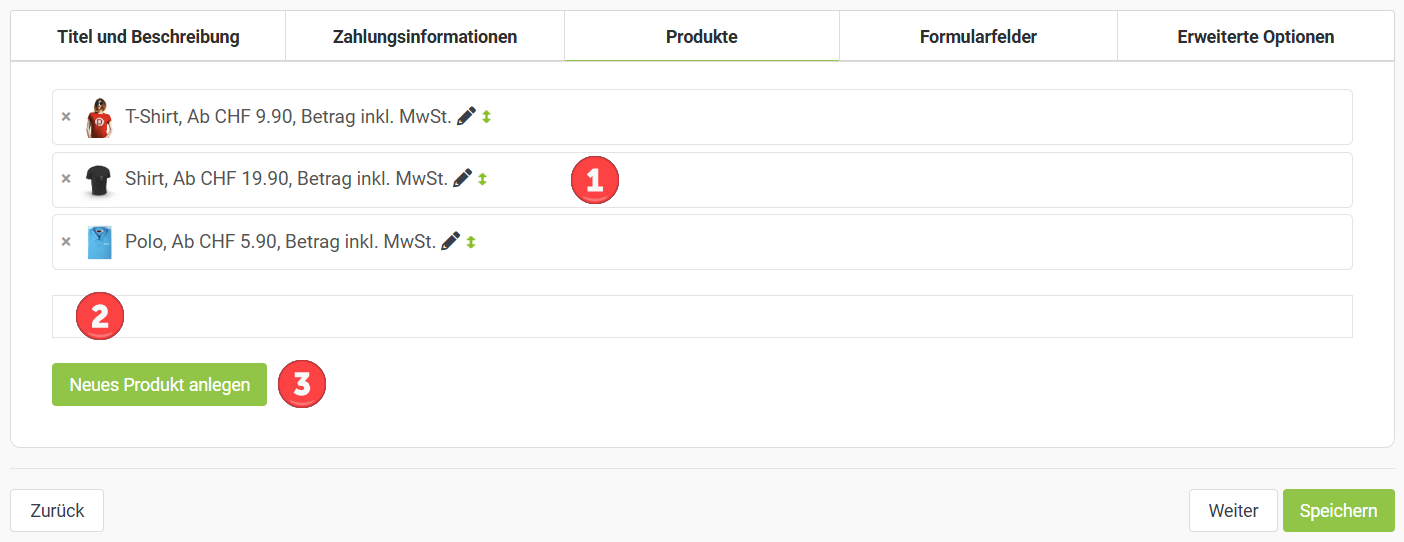This screenshot has height=542, width=1404.
Task: Click the blue Polo product thumbnail
Action: pyautogui.click(x=99, y=242)
